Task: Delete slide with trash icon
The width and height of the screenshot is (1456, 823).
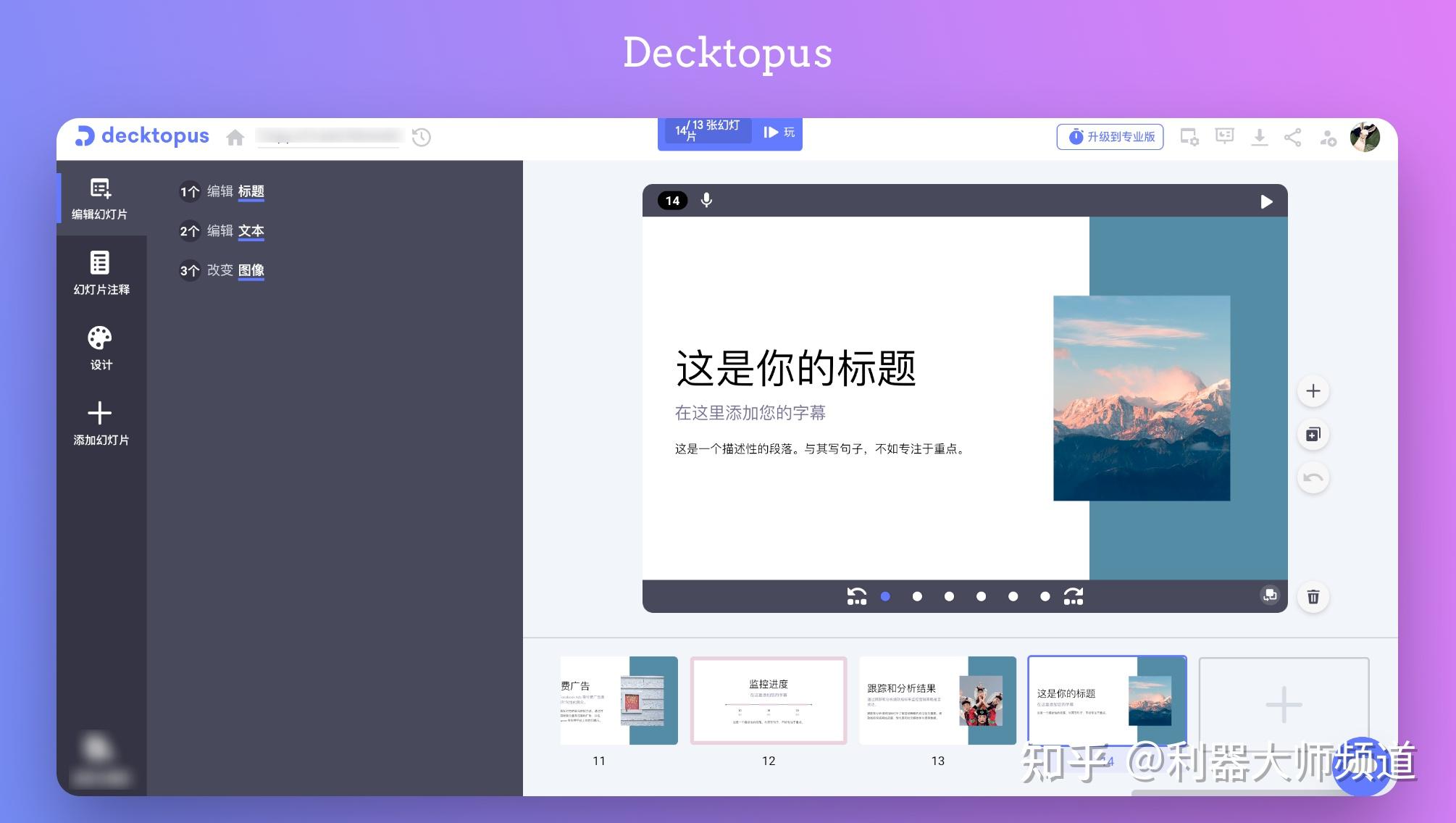Action: 1313,597
